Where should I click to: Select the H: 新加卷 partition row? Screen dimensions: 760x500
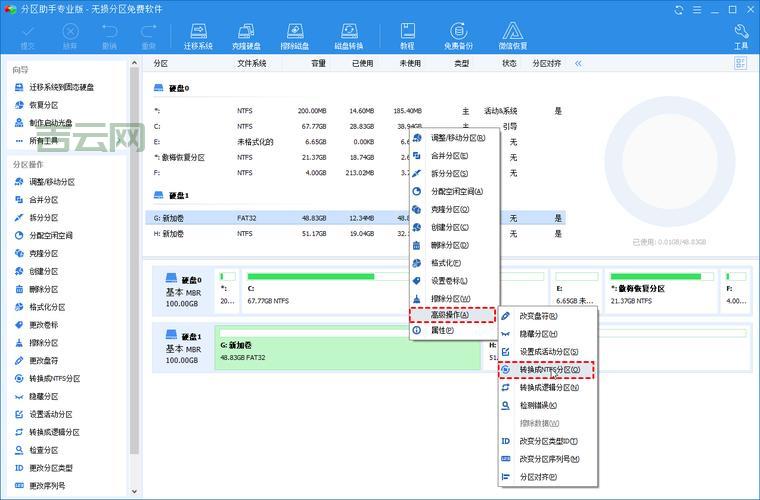300,234
